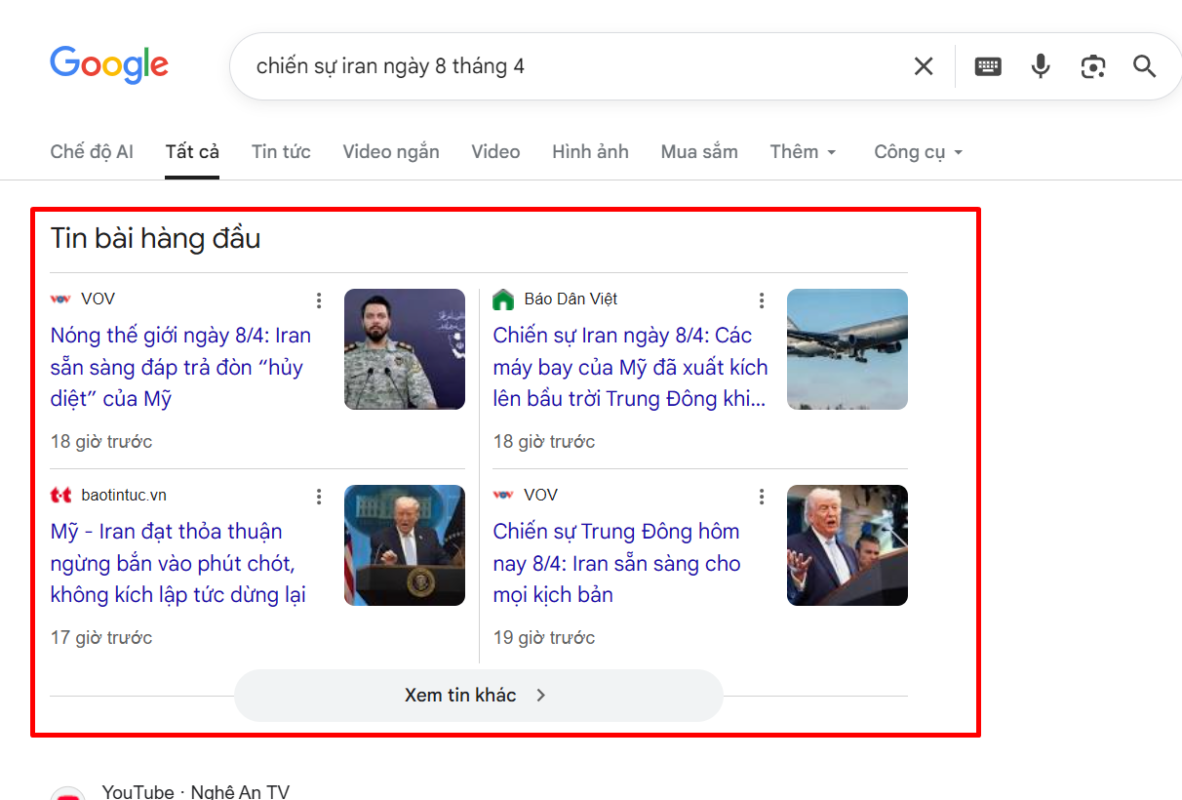Open three-dot menu for VOV Nóng thế giới article
Viewport: 1182px width, 800px height.
point(319,300)
